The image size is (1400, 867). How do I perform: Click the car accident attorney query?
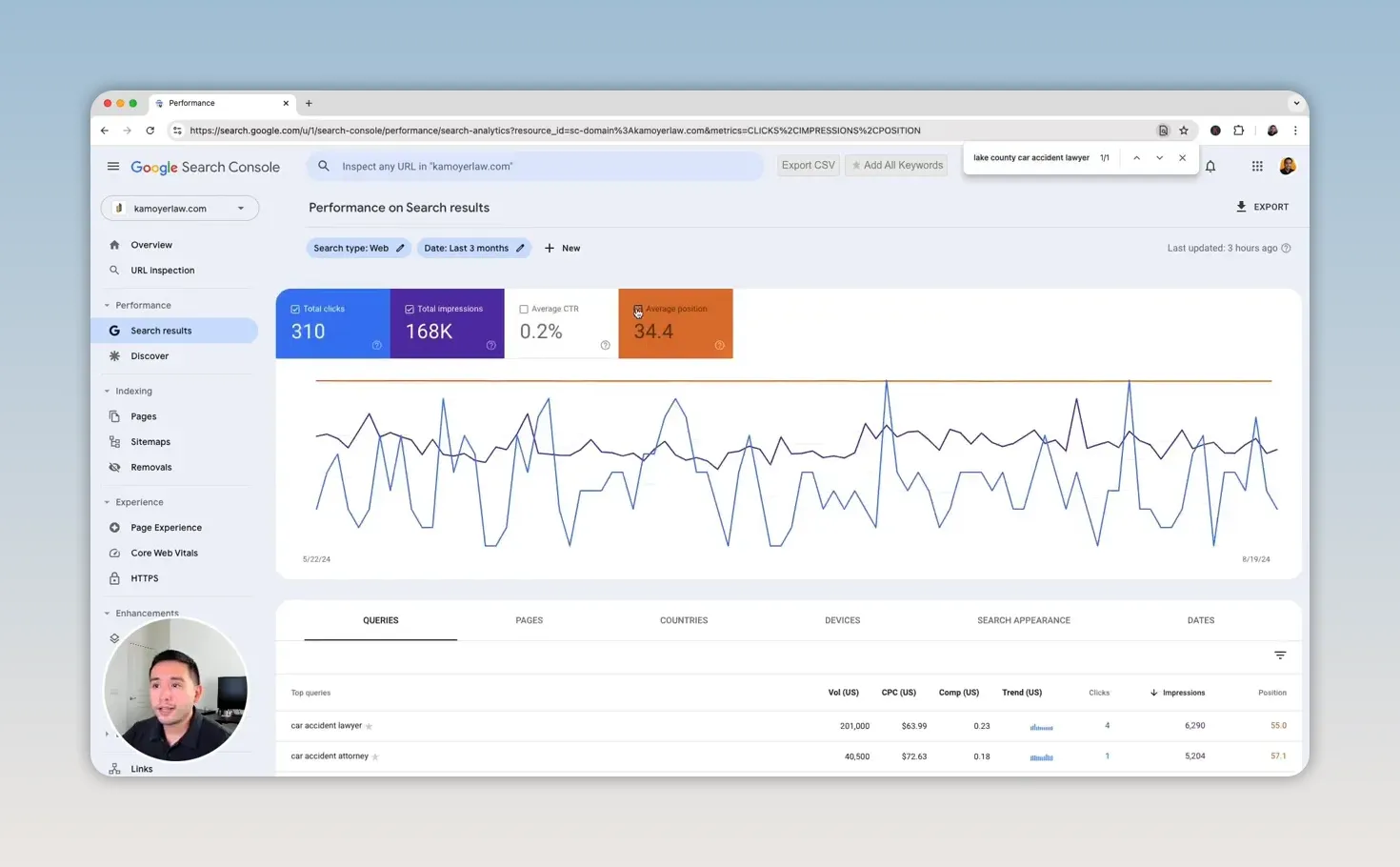coord(330,756)
